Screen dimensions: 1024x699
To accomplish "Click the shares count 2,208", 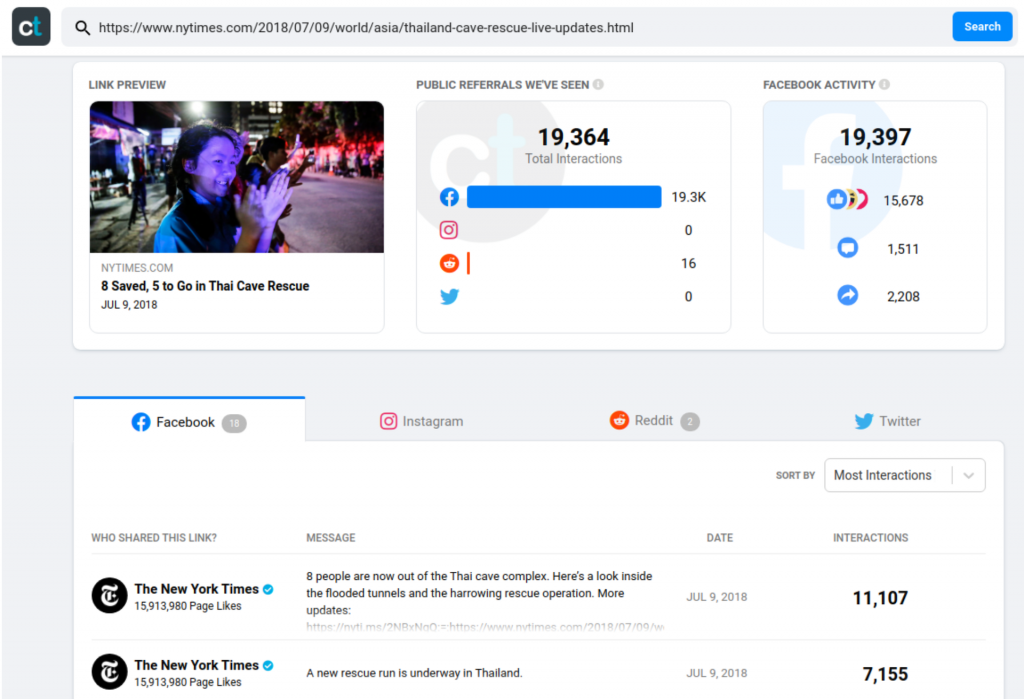I will 903,297.
